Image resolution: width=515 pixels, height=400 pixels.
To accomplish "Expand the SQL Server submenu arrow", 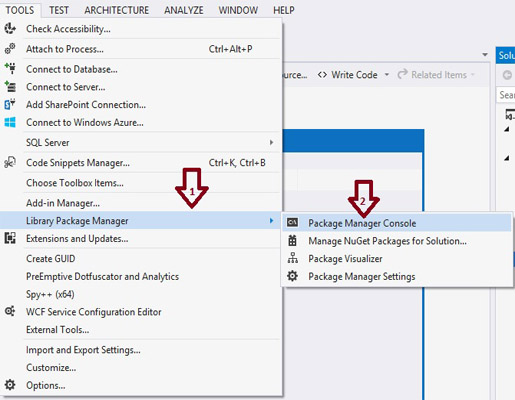I will click(x=271, y=142).
